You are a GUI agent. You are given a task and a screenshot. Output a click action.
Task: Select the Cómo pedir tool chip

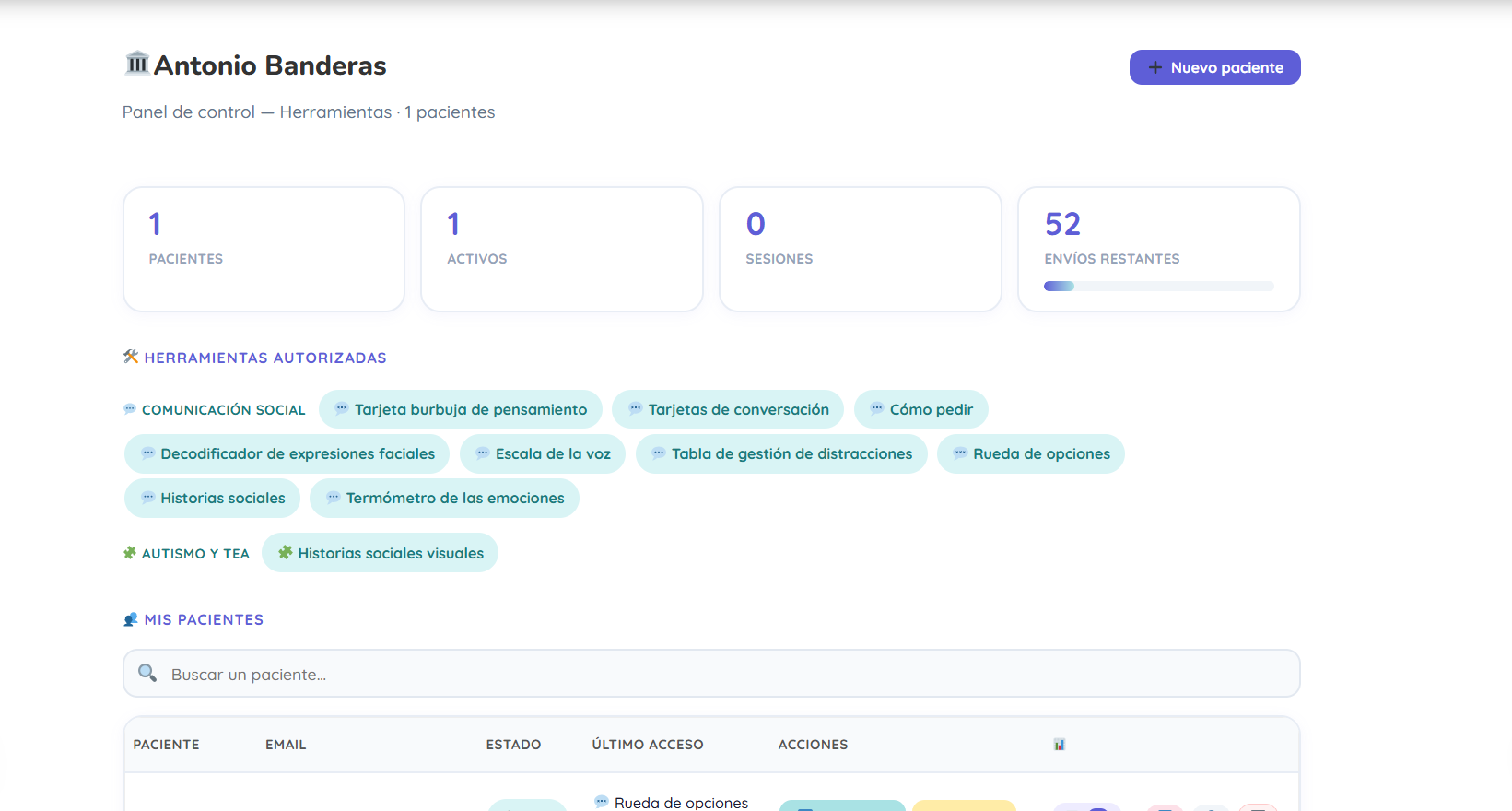tap(921, 409)
